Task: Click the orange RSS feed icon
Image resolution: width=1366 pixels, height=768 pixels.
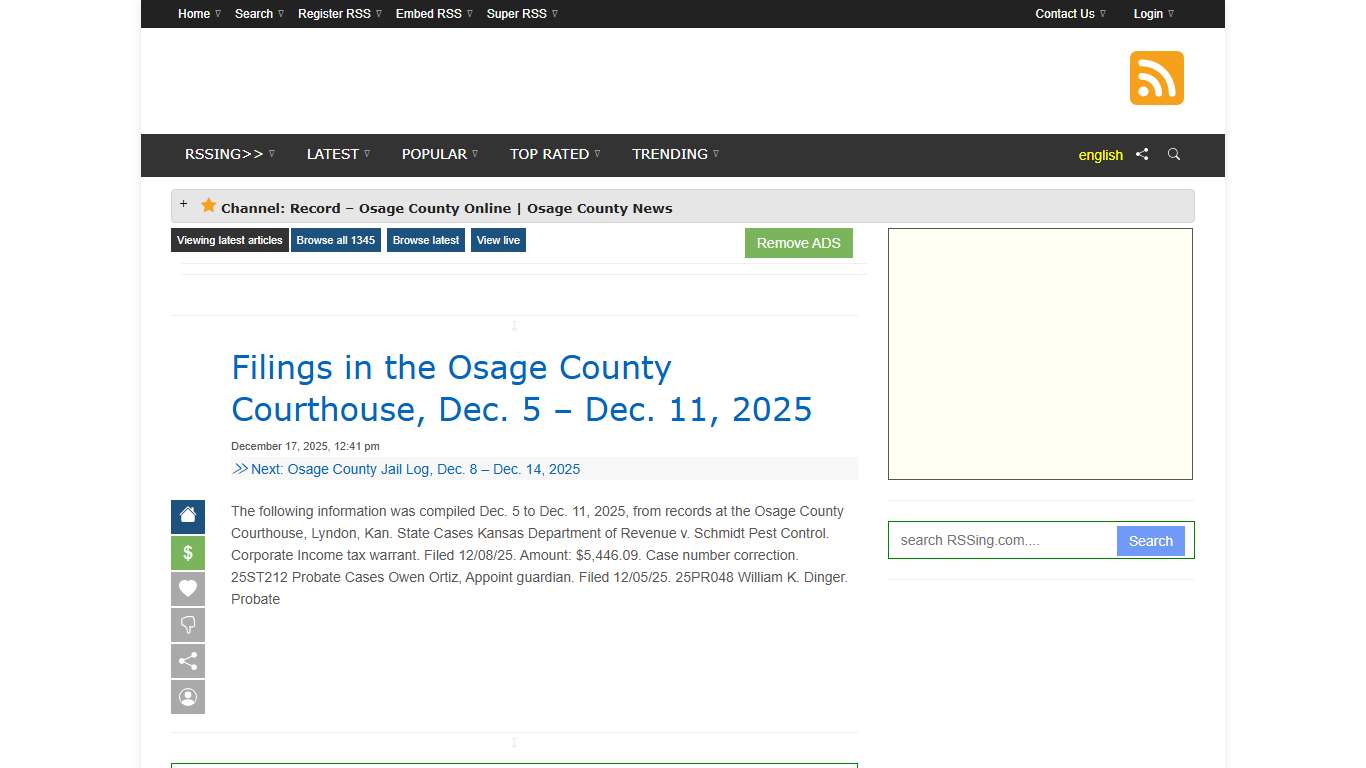Action: pos(1156,76)
